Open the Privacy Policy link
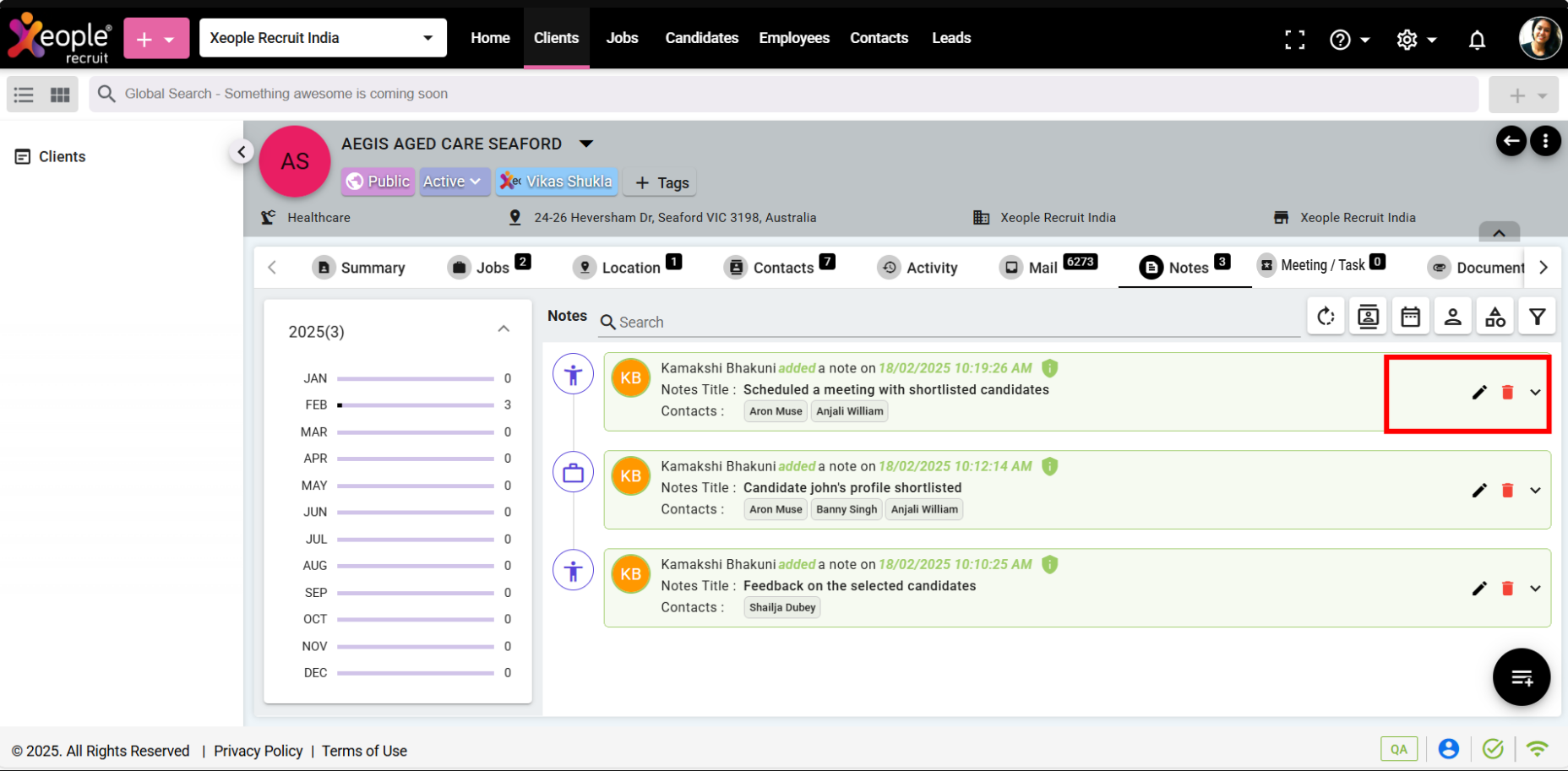This screenshot has width=1568, height=771. coord(258,751)
